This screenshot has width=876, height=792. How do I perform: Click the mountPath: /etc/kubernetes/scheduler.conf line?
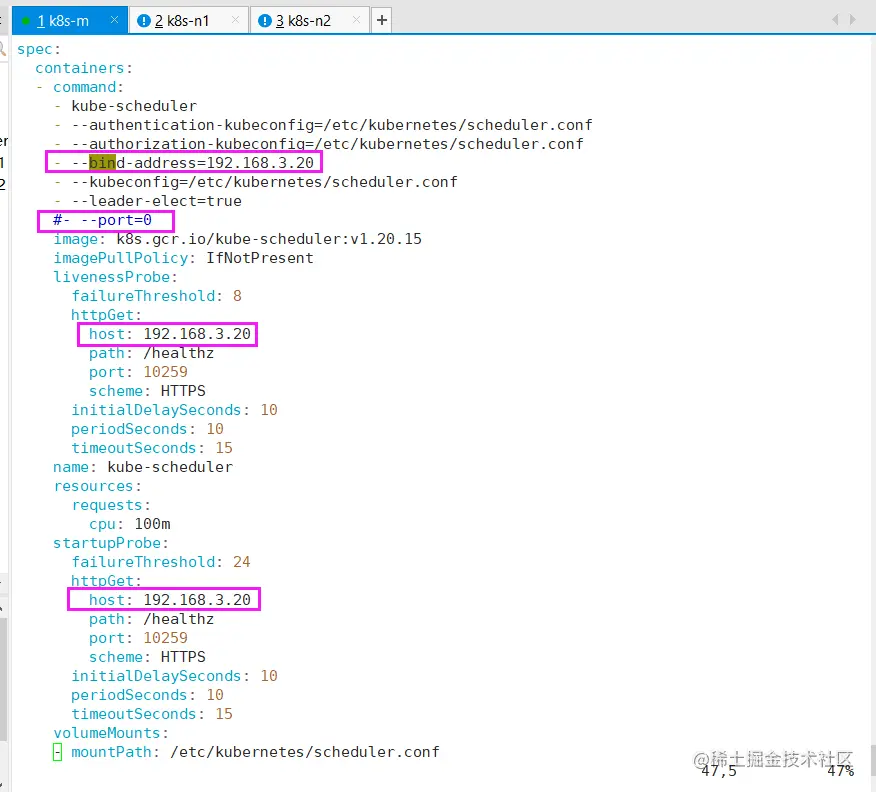click(246, 752)
